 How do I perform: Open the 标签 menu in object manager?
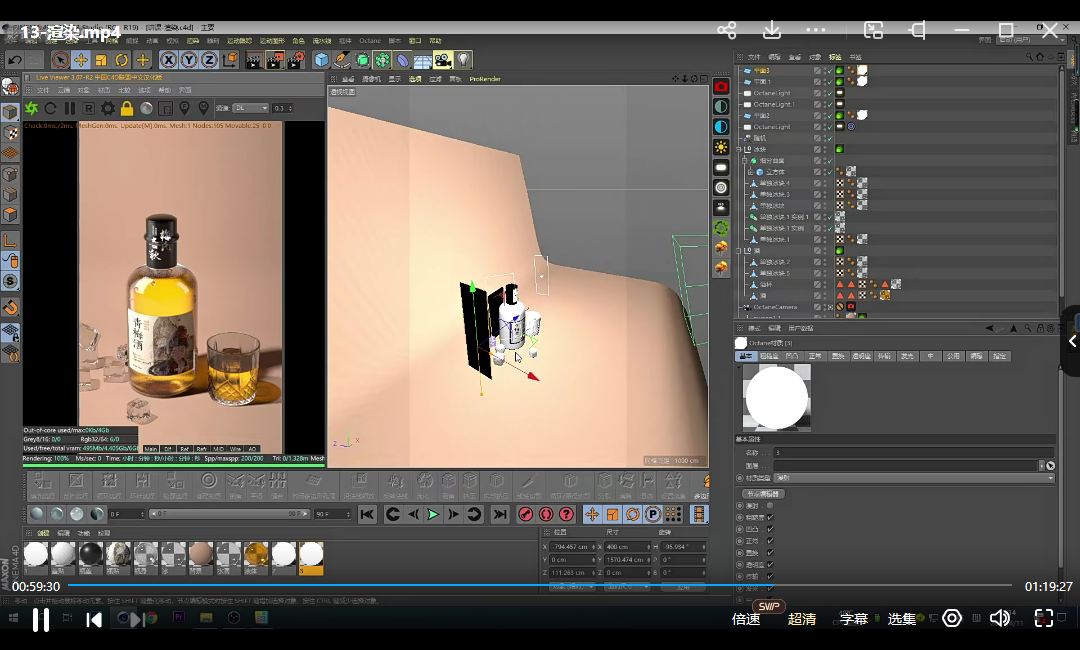pyautogui.click(x=835, y=57)
